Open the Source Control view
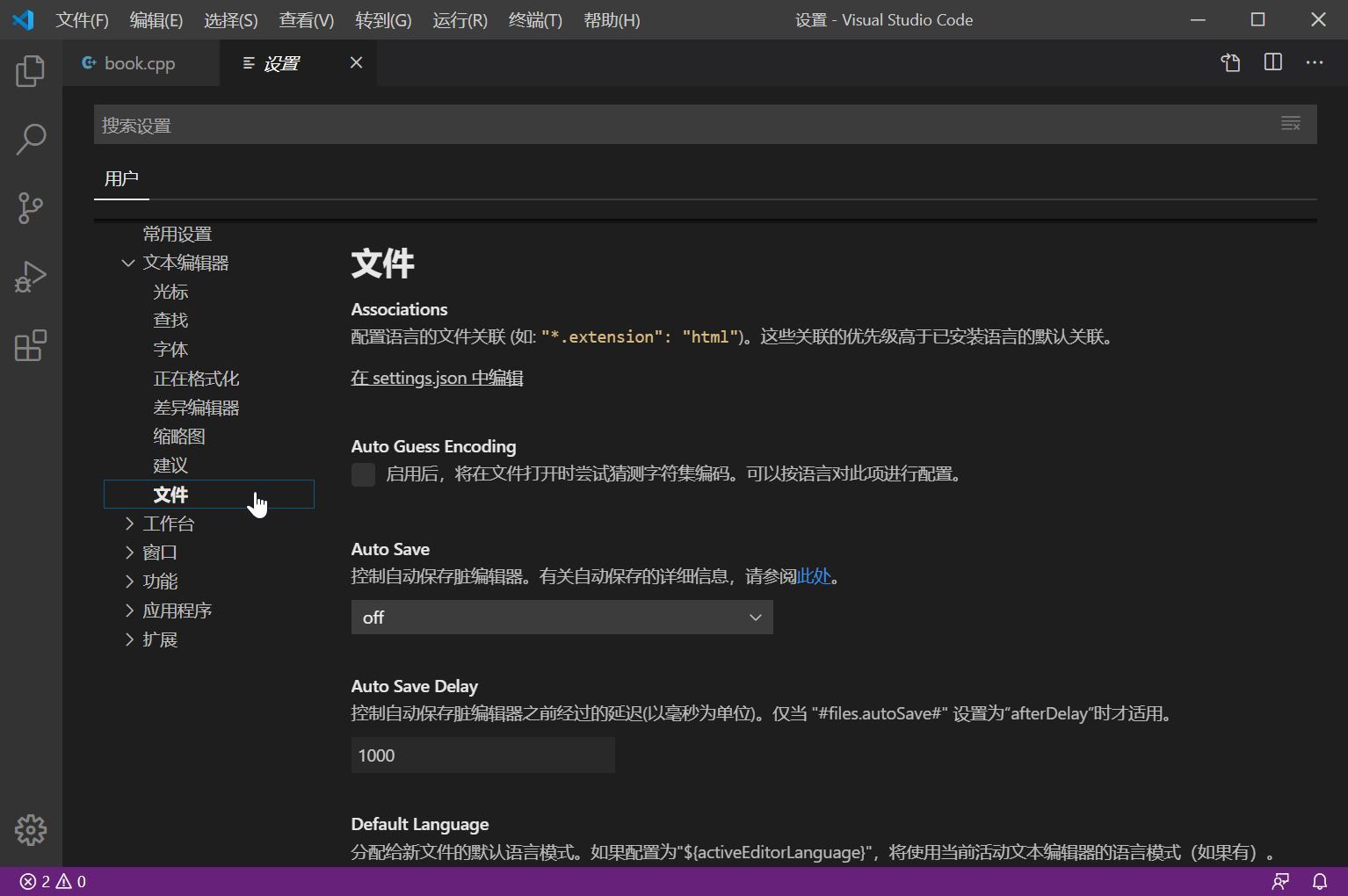 [x=31, y=208]
